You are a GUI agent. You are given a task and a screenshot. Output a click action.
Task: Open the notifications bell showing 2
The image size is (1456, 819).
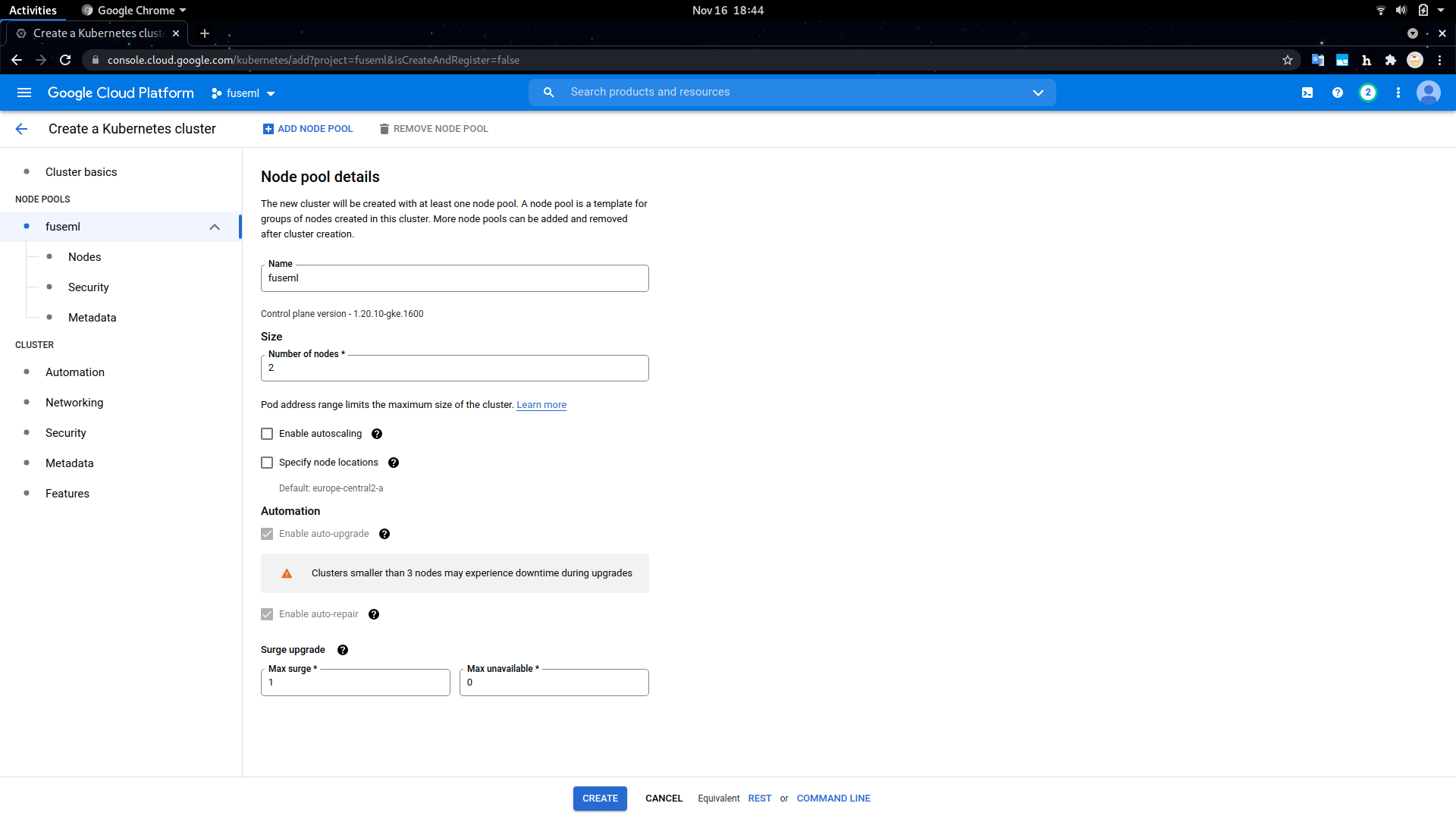point(1368,92)
